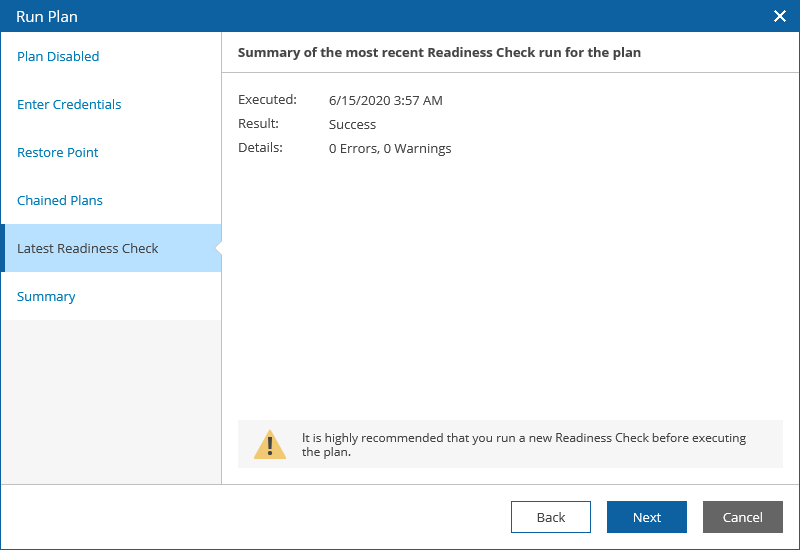800x550 pixels.
Task: Click the Result field label
Action: click(x=258, y=124)
